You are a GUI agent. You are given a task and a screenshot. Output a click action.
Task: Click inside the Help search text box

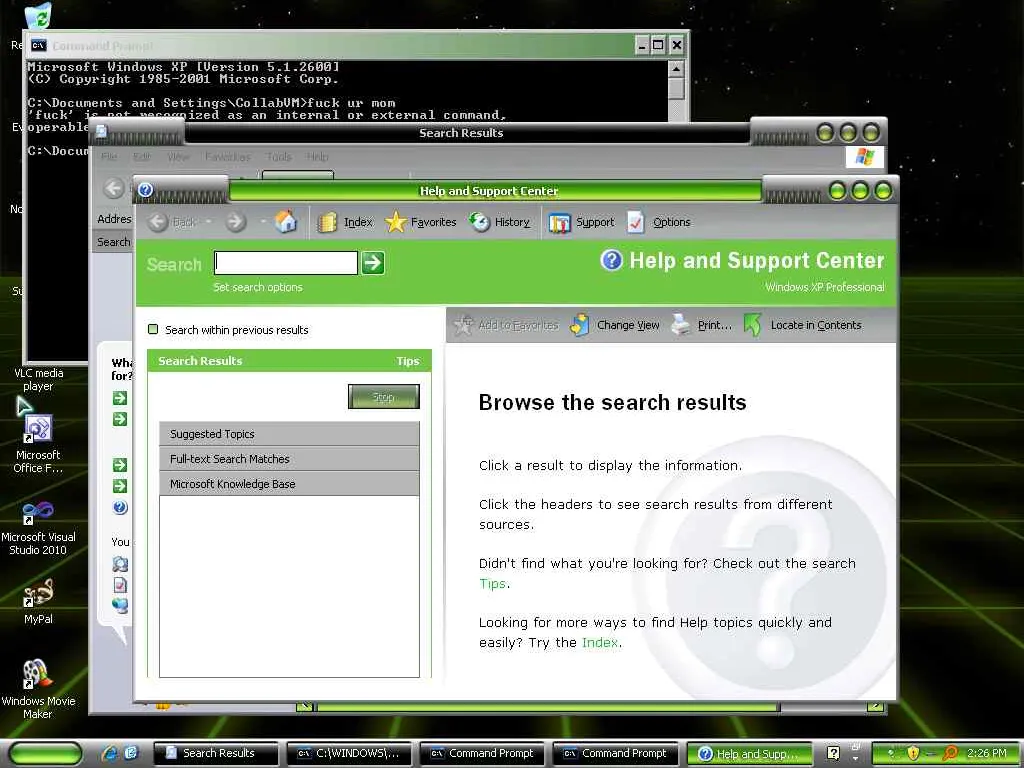(285, 263)
